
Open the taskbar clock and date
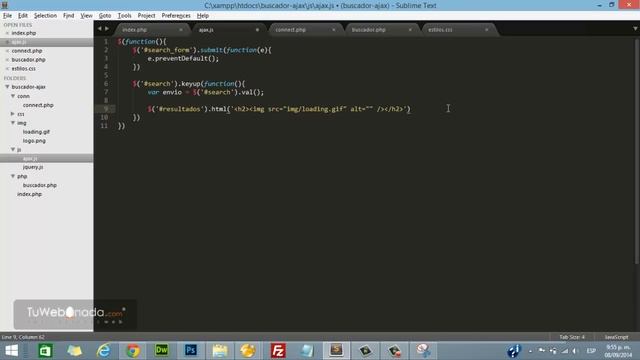coord(618,351)
